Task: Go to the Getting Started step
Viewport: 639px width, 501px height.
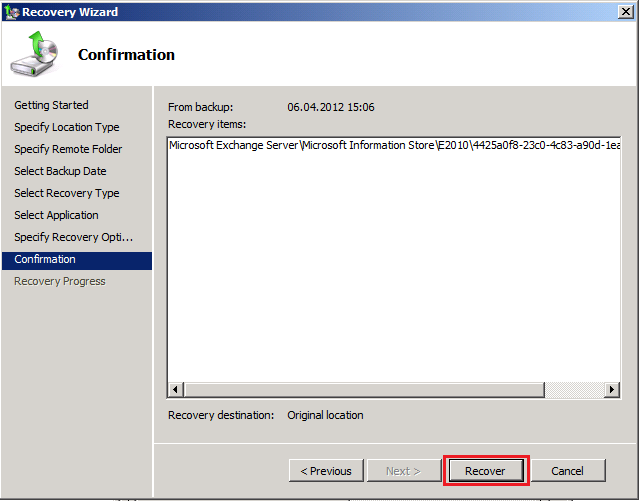Action: pyautogui.click(x=51, y=105)
